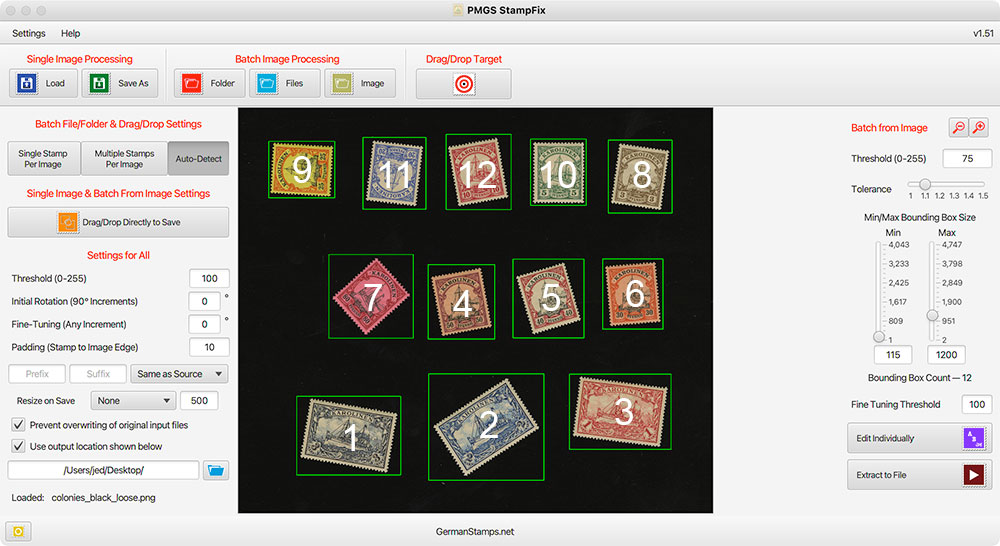Click the zoom in magnifier icon

pos(979,127)
